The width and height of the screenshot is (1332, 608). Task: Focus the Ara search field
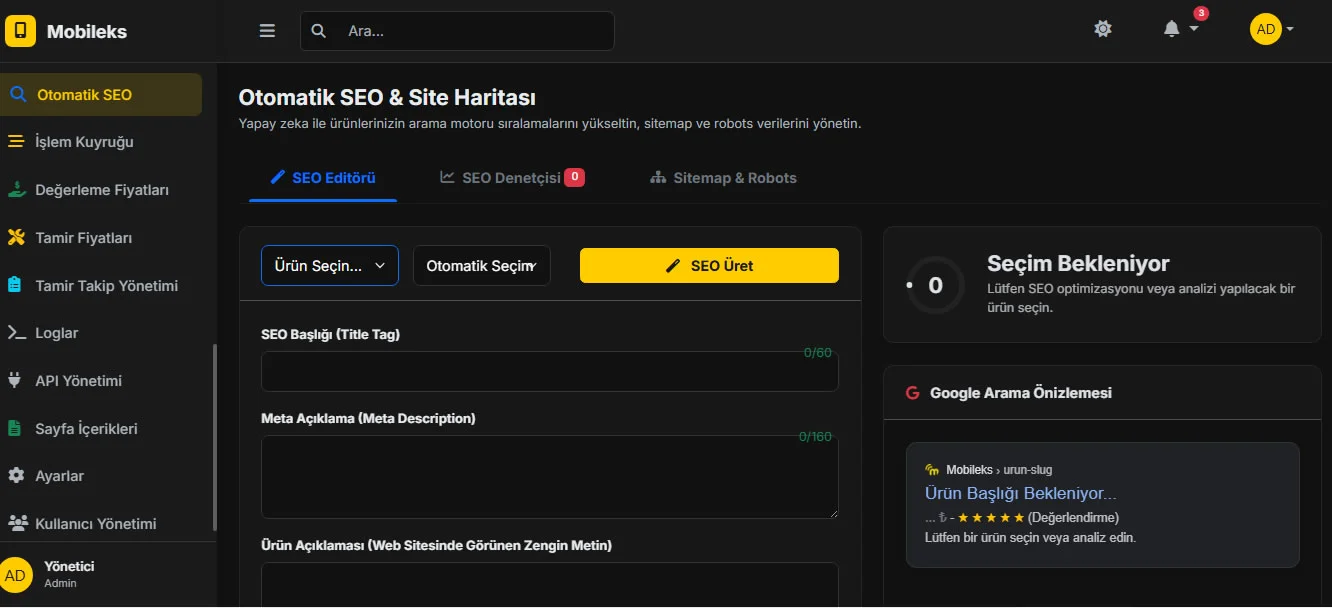pyautogui.click(x=457, y=31)
